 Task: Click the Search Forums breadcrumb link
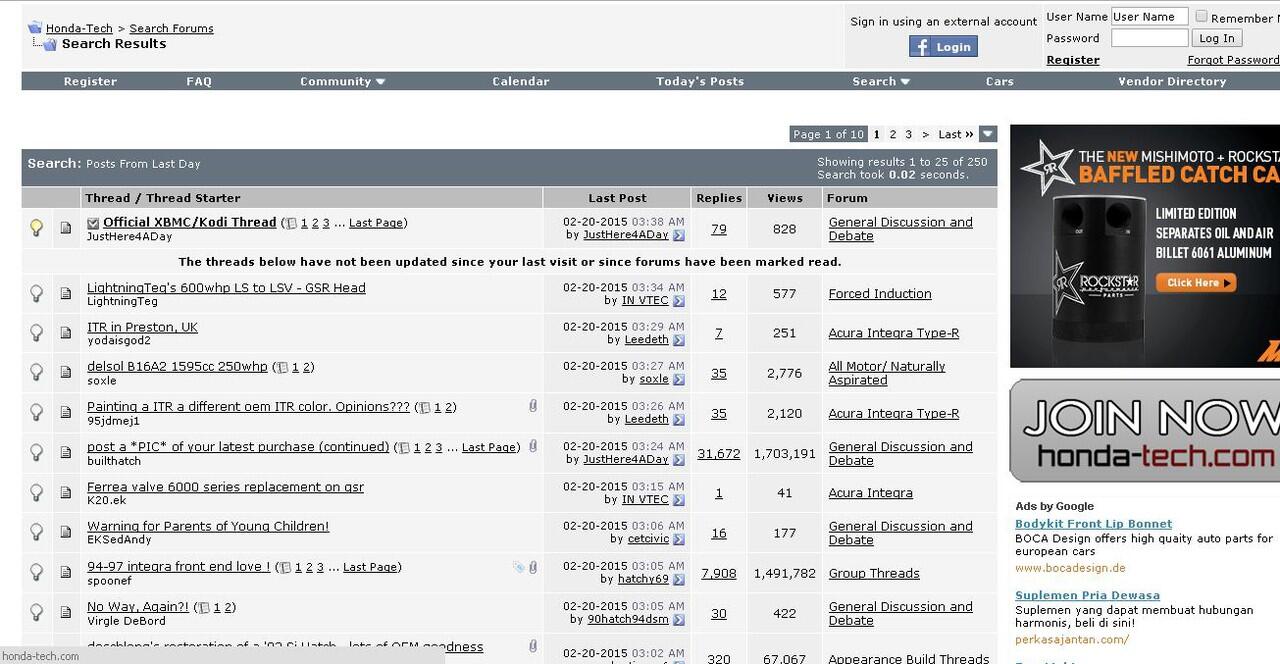[x=171, y=28]
